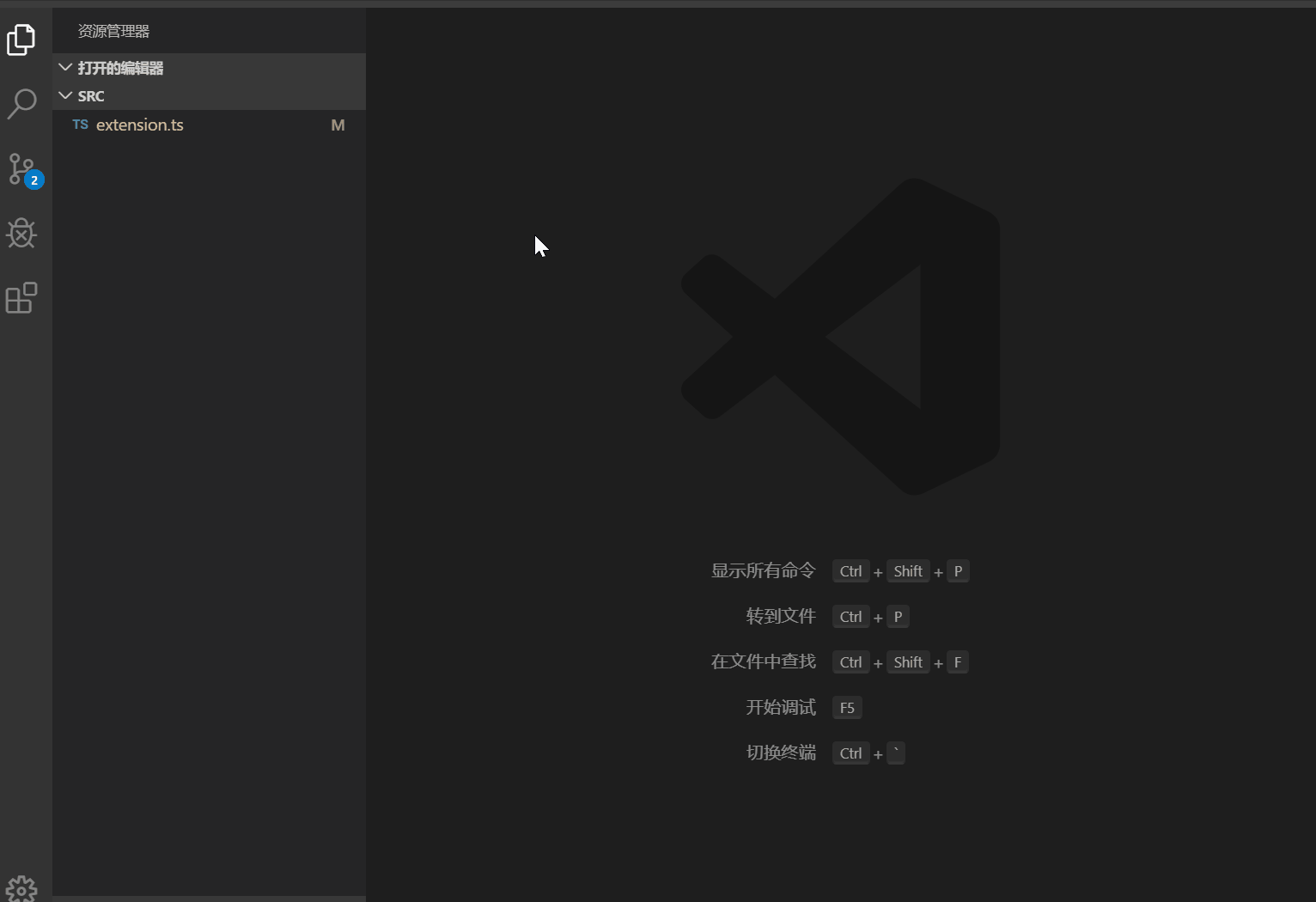The height and width of the screenshot is (902, 1316).
Task: Click the 切换终端 shortcut text
Action: pos(780,753)
